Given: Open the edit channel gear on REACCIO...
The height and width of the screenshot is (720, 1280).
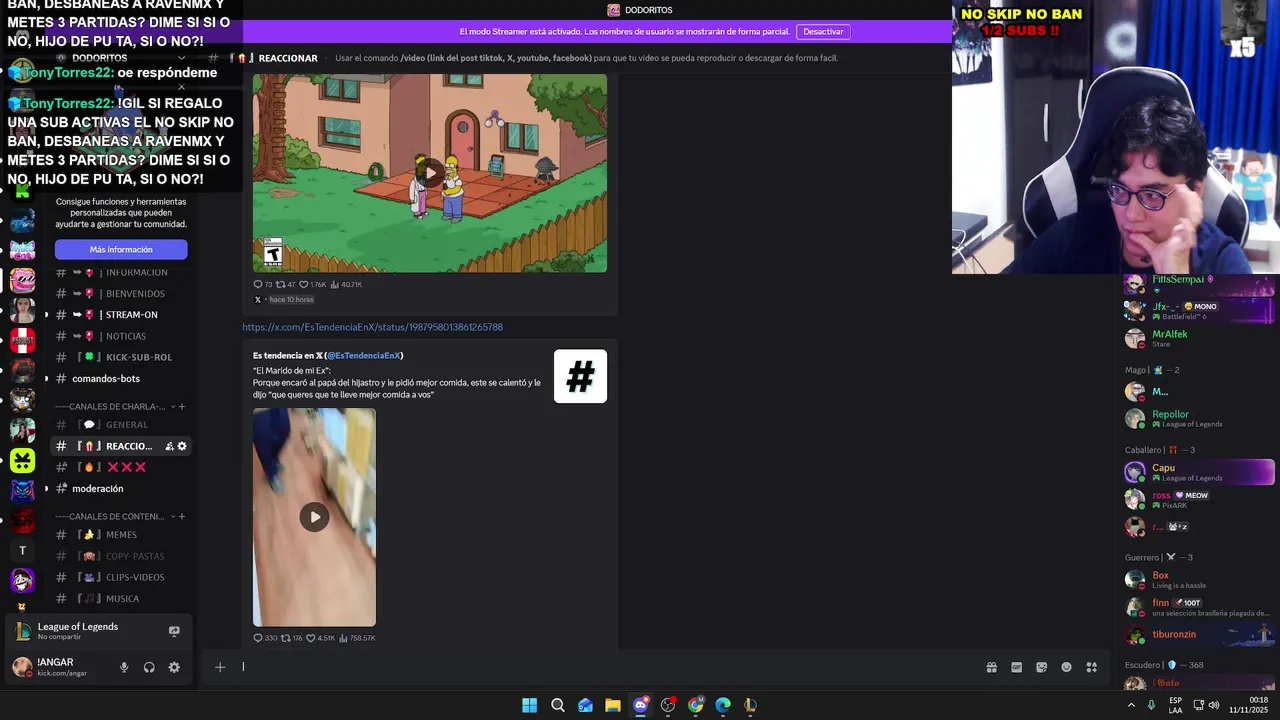Looking at the screenshot, I should coord(182,446).
